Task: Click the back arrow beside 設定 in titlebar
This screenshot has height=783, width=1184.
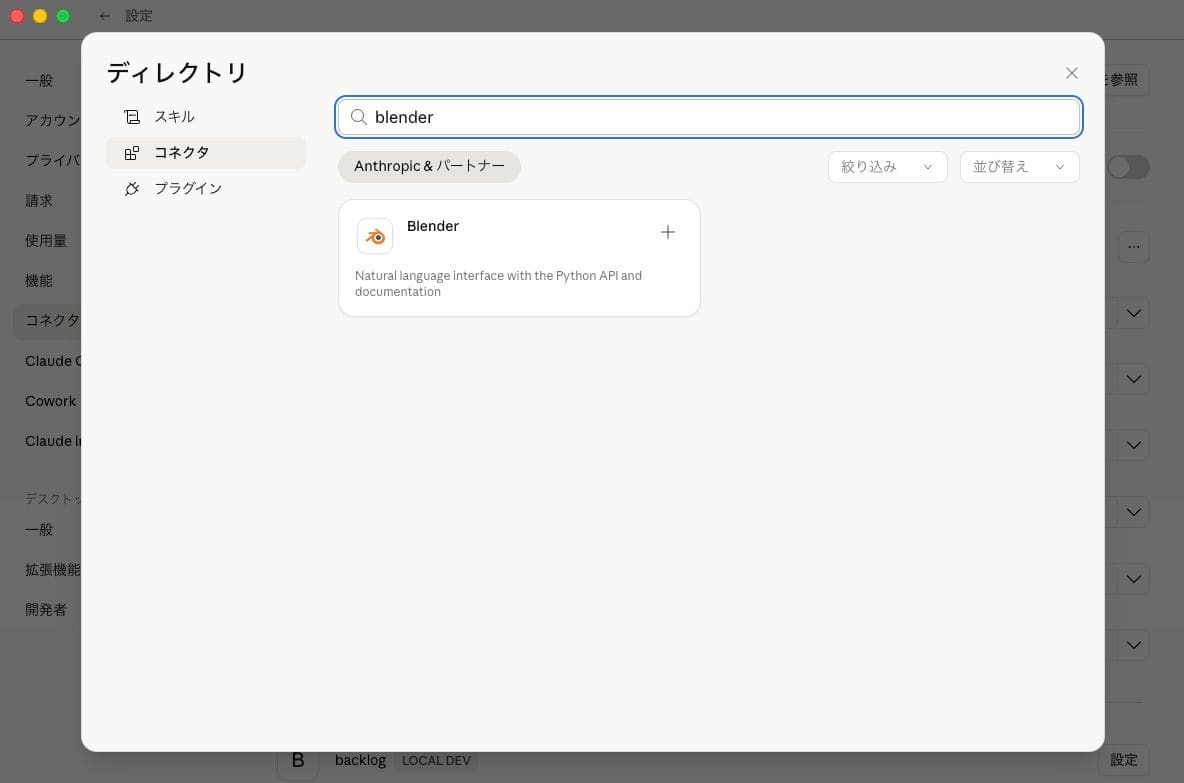Action: pyautogui.click(x=105, y=15)
